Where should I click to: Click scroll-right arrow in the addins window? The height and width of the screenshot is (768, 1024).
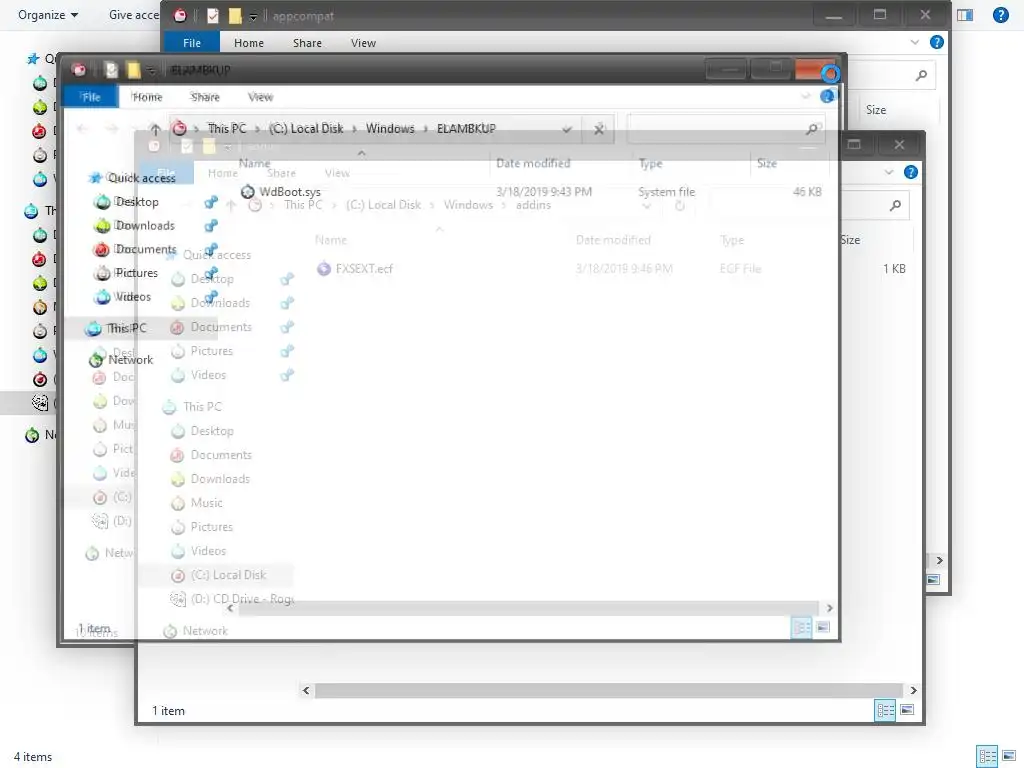click(x=913, y=690)
